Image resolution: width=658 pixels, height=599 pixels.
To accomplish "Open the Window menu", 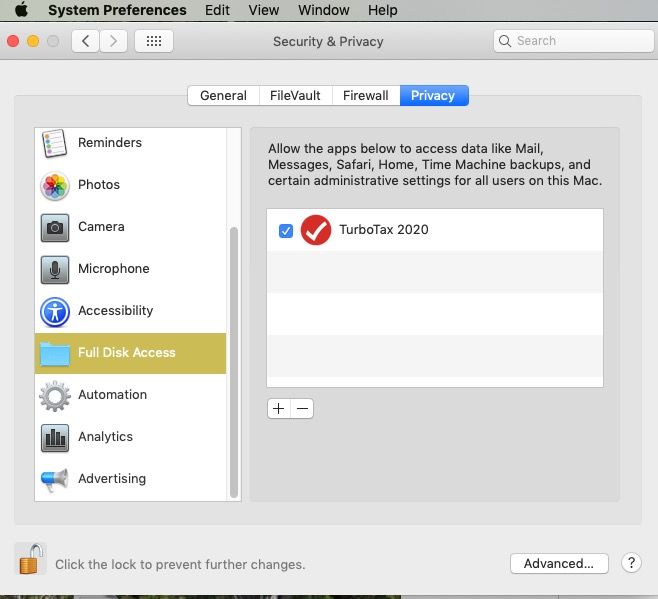I will [x=324, y=10].
